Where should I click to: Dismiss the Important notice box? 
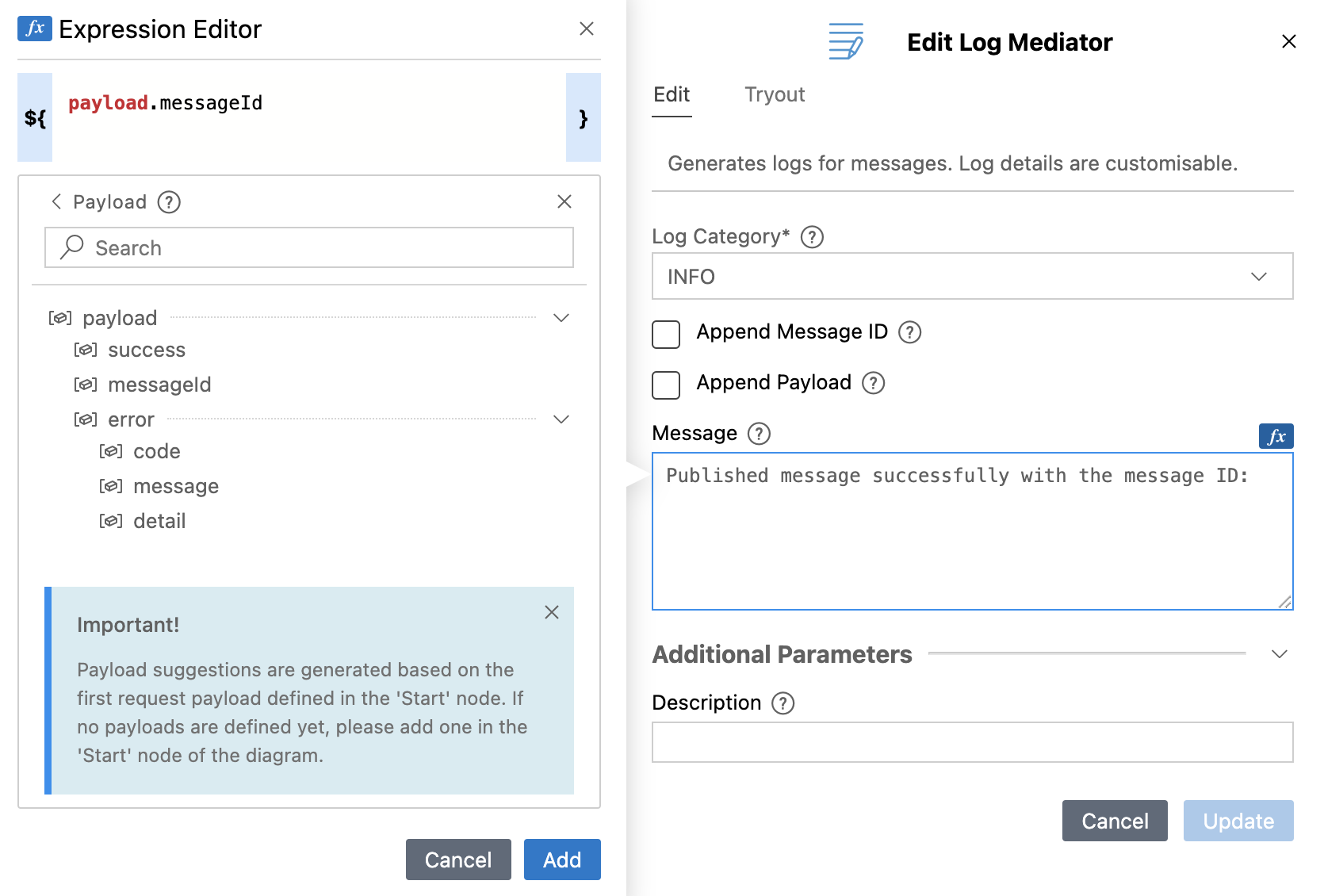point(552,612)
